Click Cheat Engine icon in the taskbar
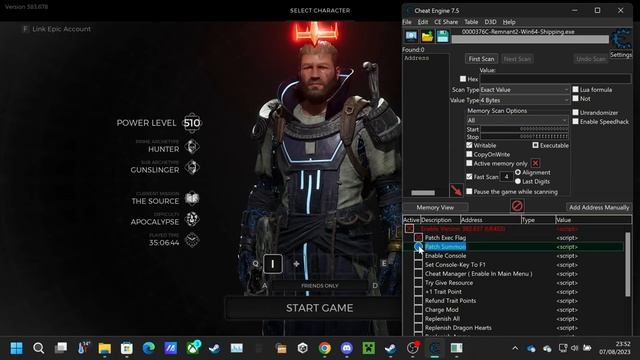This screenshot has height=360, width=640. [x=435, y=348]
